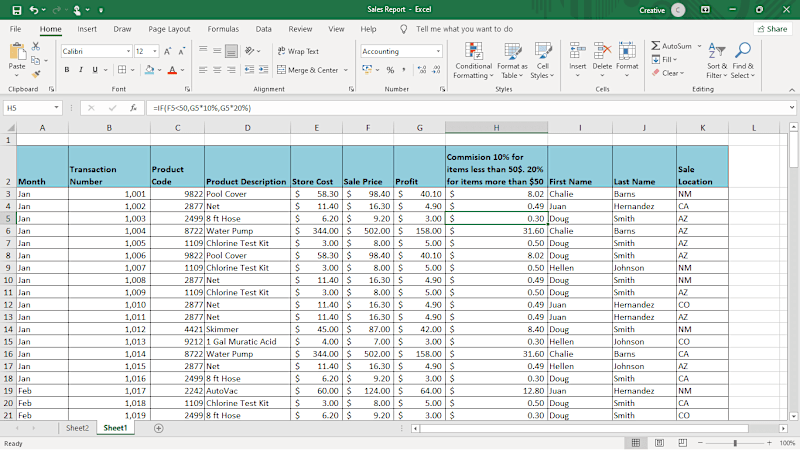Click the Percent Style icon
Screen dimensions: 800x450
(x=390, y=69)
